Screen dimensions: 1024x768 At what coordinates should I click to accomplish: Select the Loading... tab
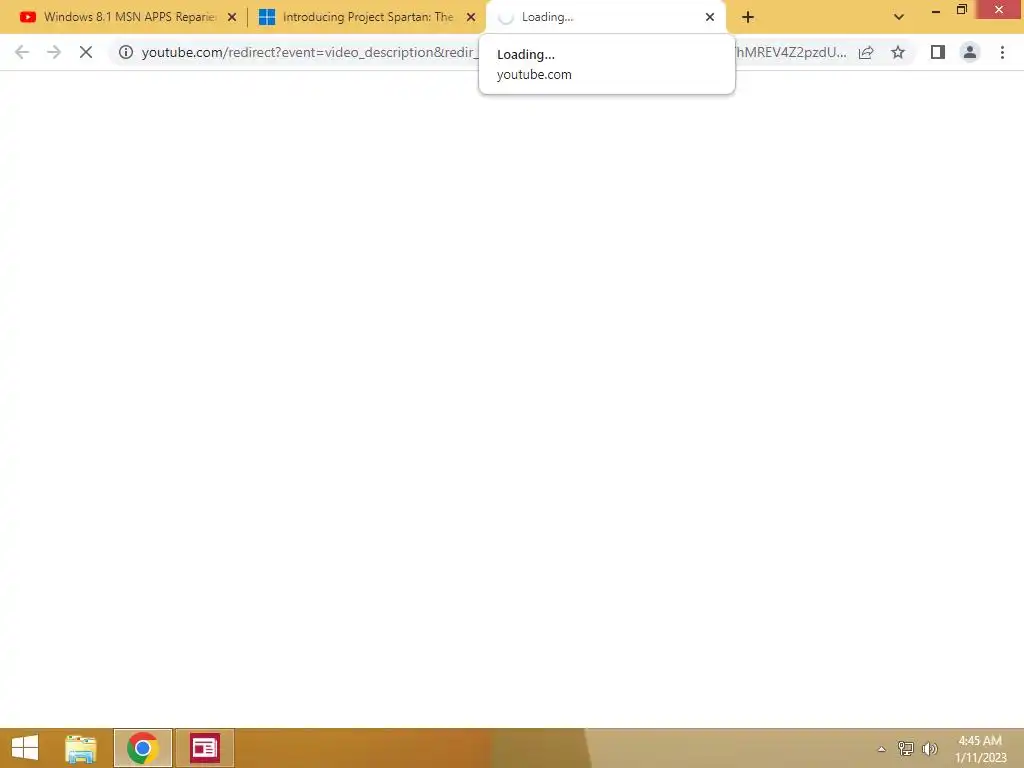605,17
